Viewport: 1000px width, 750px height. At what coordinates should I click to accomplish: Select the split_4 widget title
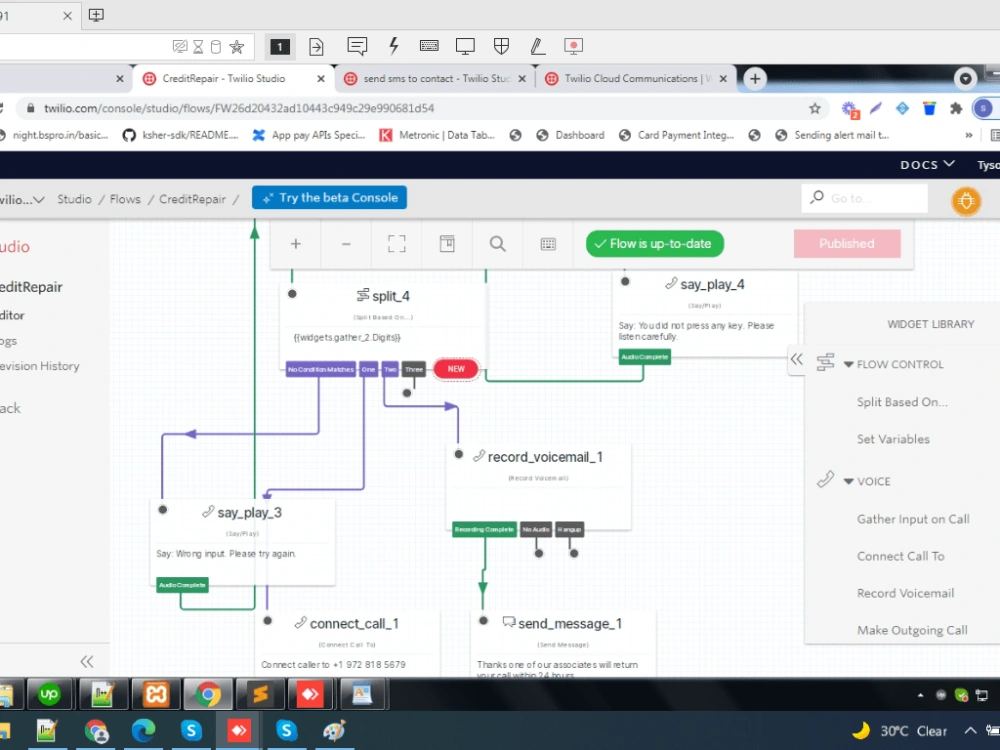pyautogui.click(x=390, y=296)
